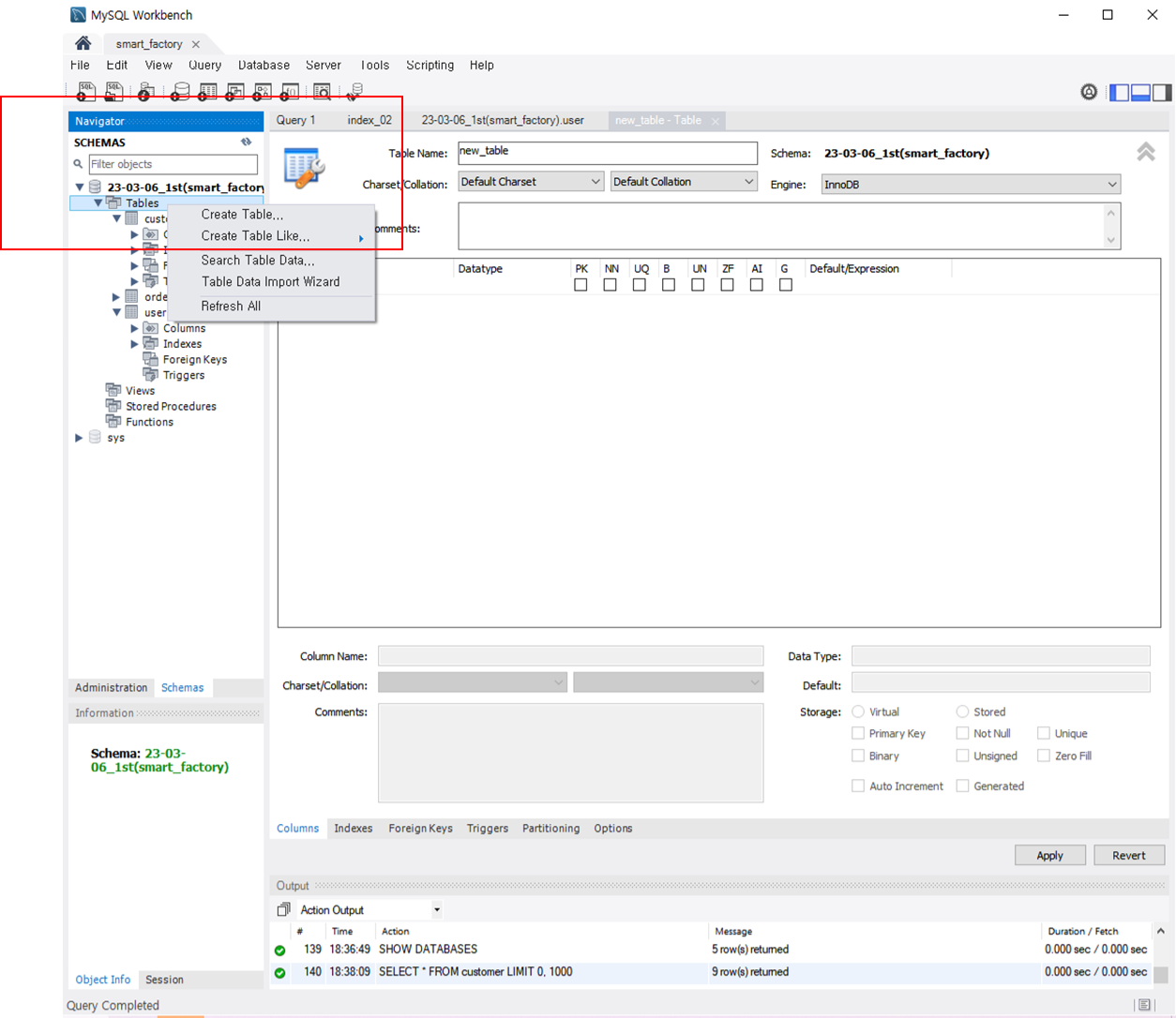The width and height of the screenshot is (1176, 1018).
Task: Click the output panel scrollbar up arrow
Action: (x=1161, y=931)
